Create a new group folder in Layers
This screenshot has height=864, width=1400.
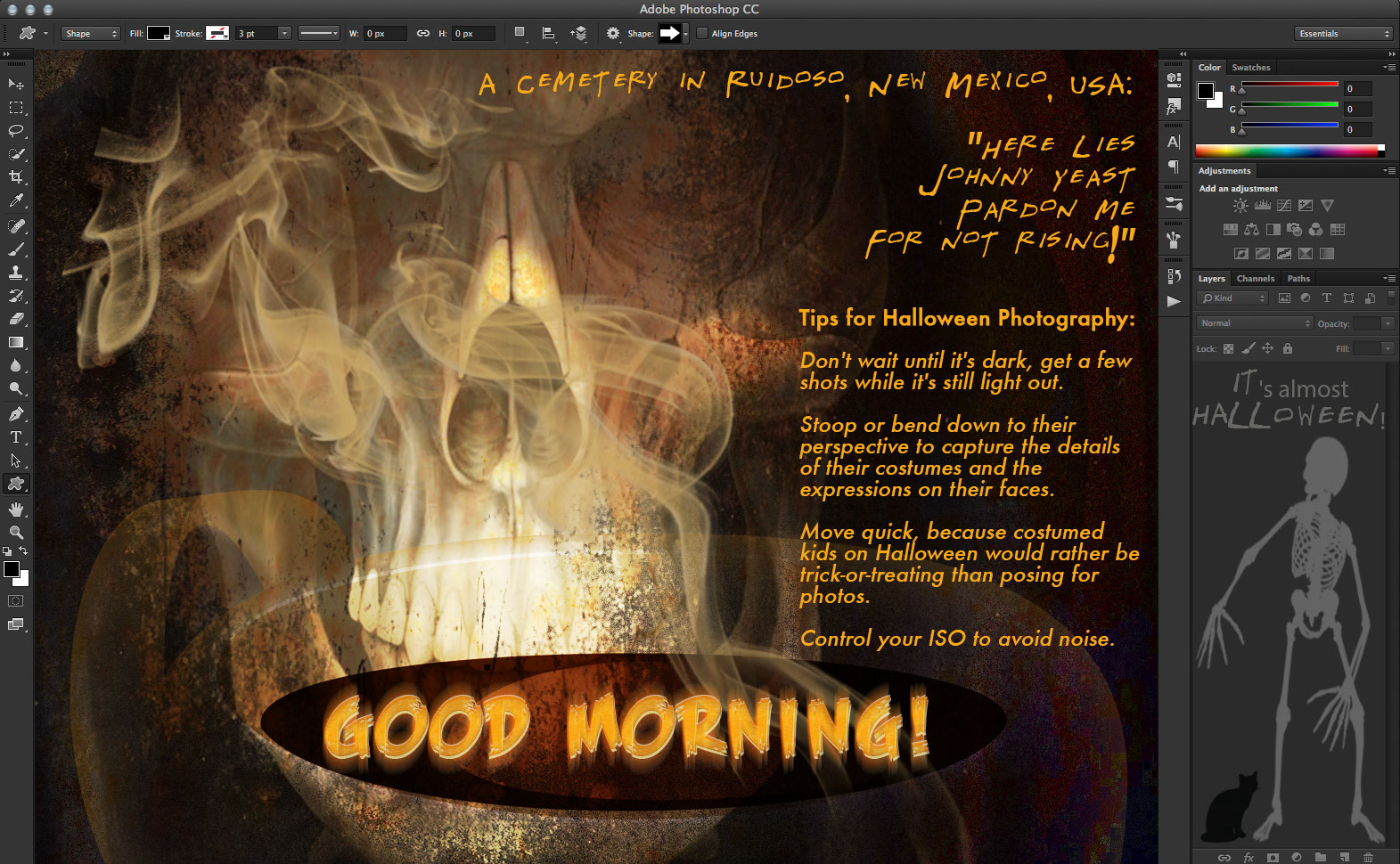(1321, 857)
